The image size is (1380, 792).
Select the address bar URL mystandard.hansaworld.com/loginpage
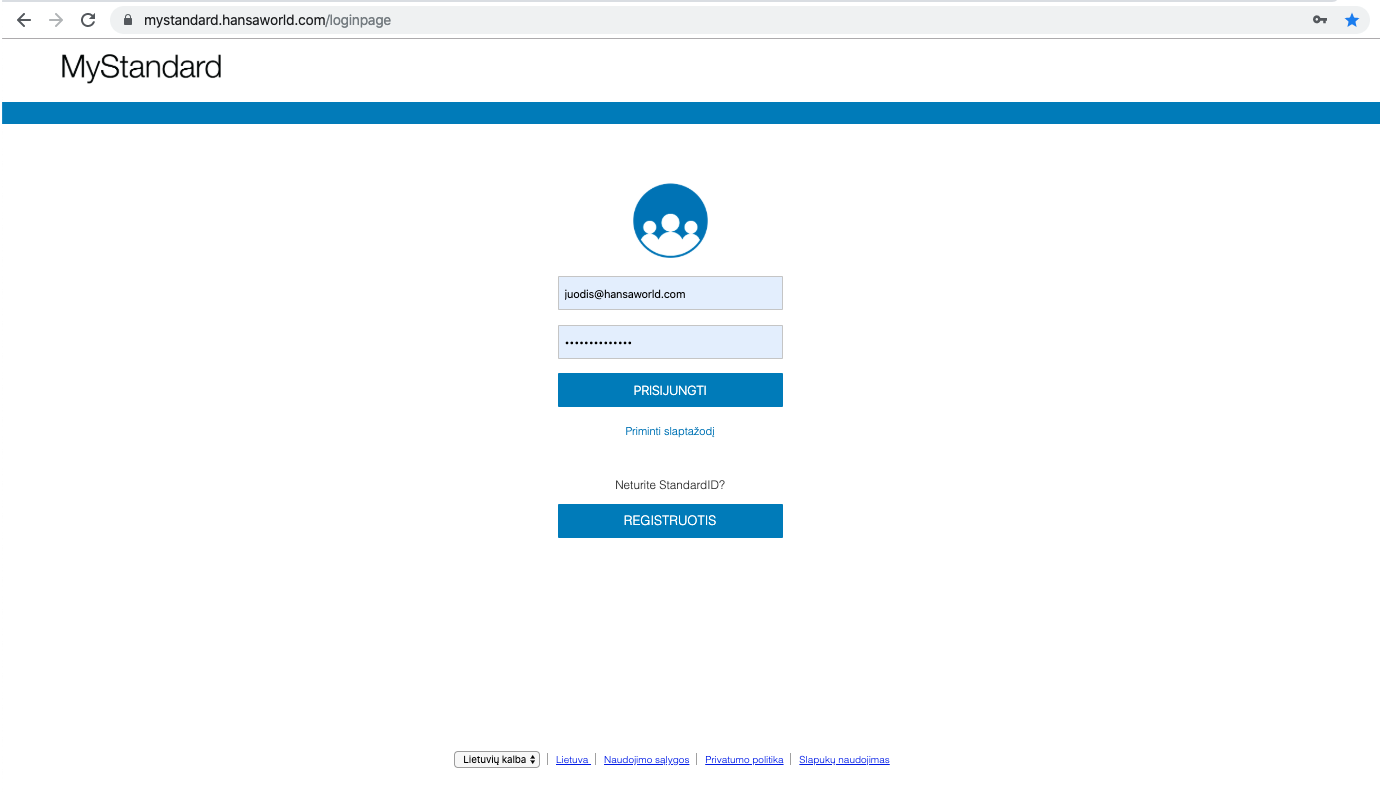click(x=267, y=20)
